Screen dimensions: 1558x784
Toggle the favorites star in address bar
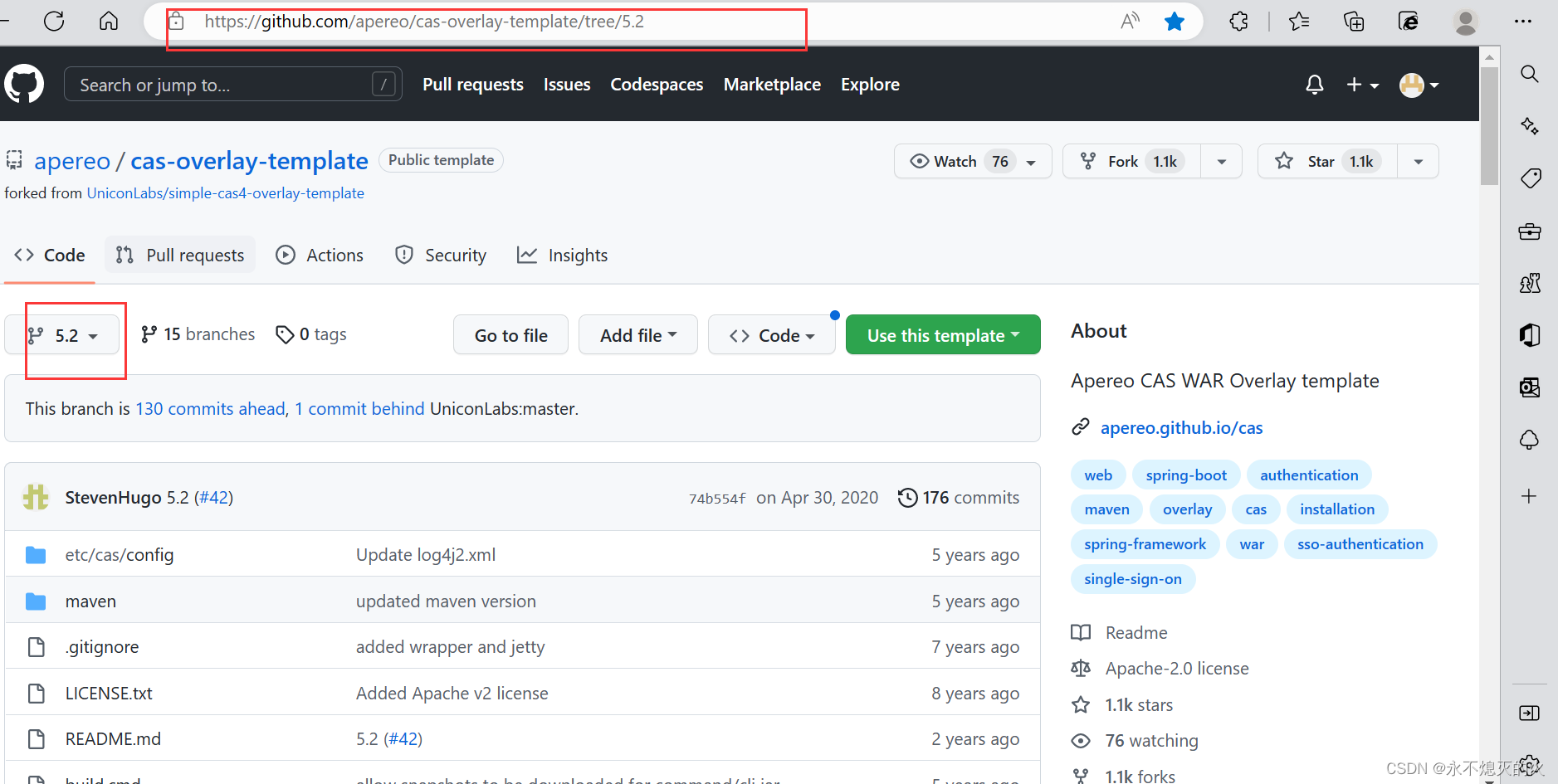[1174, 21]
